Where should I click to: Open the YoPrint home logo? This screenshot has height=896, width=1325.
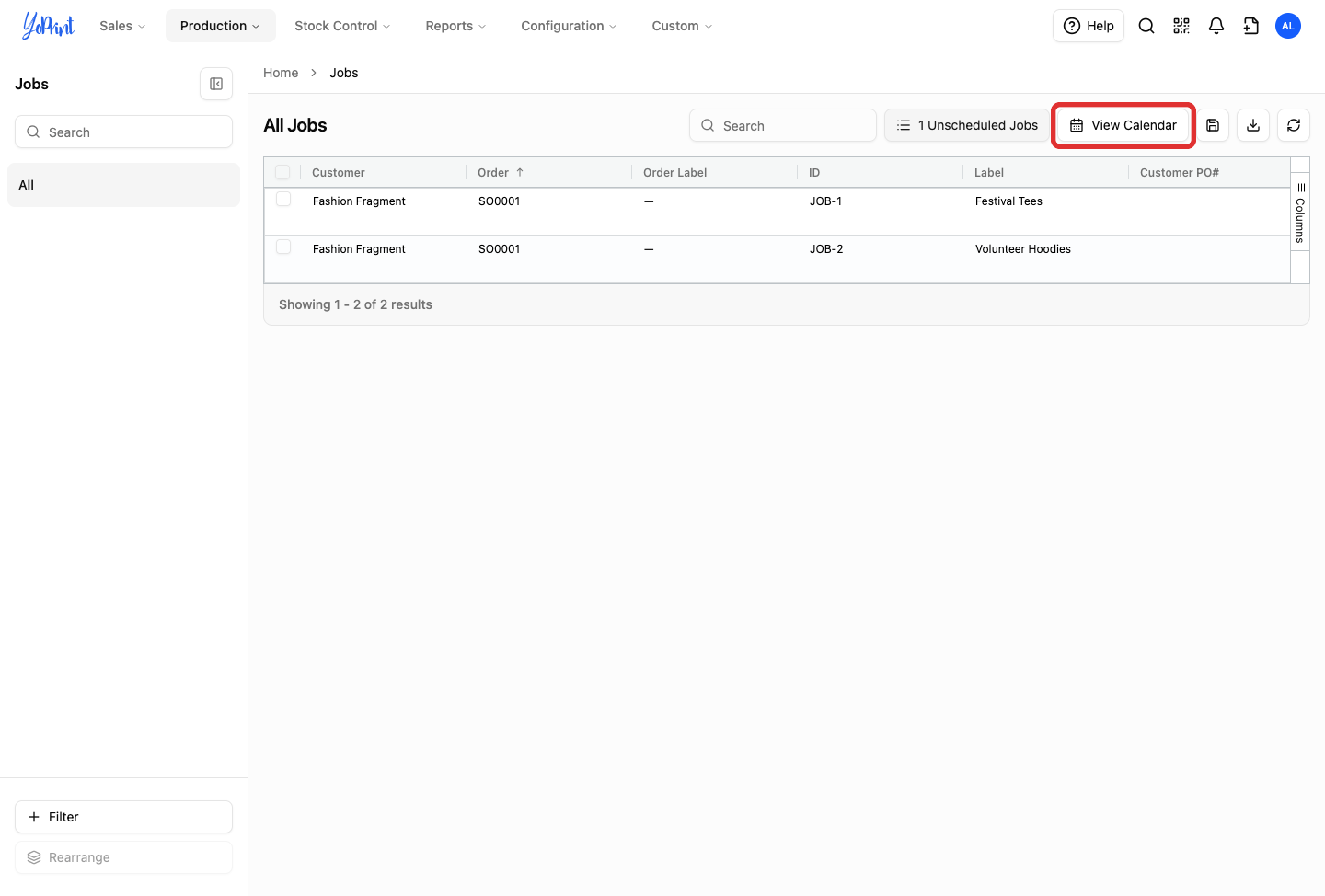coord(49,26)
